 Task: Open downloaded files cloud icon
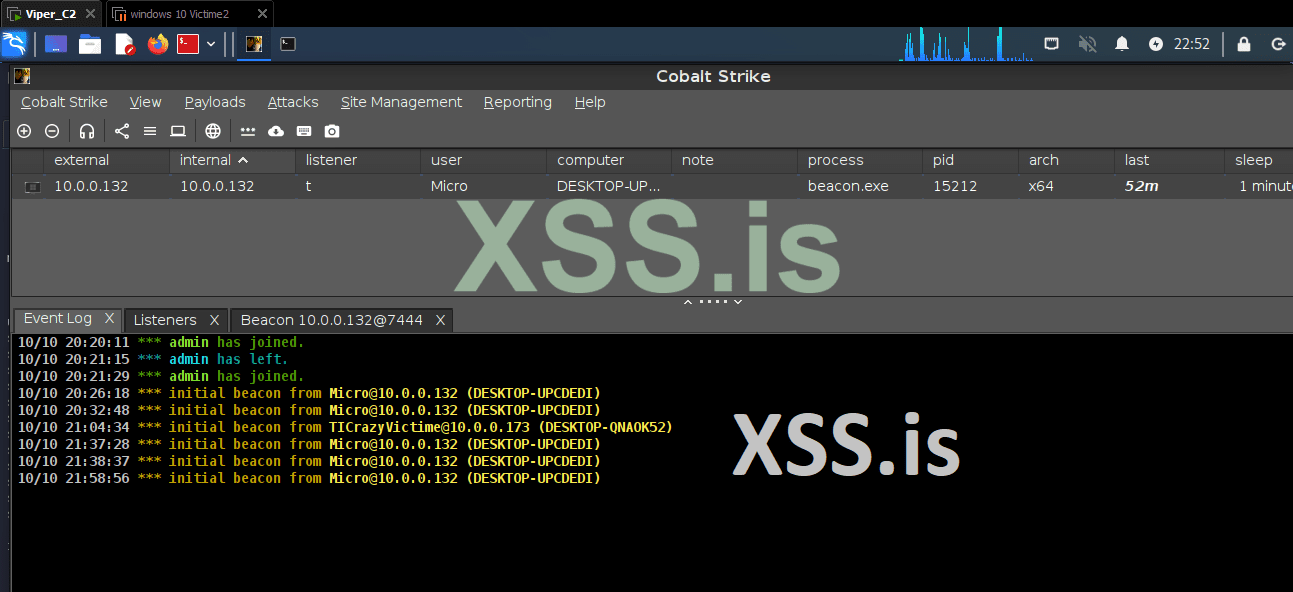(x=276, y=131)
